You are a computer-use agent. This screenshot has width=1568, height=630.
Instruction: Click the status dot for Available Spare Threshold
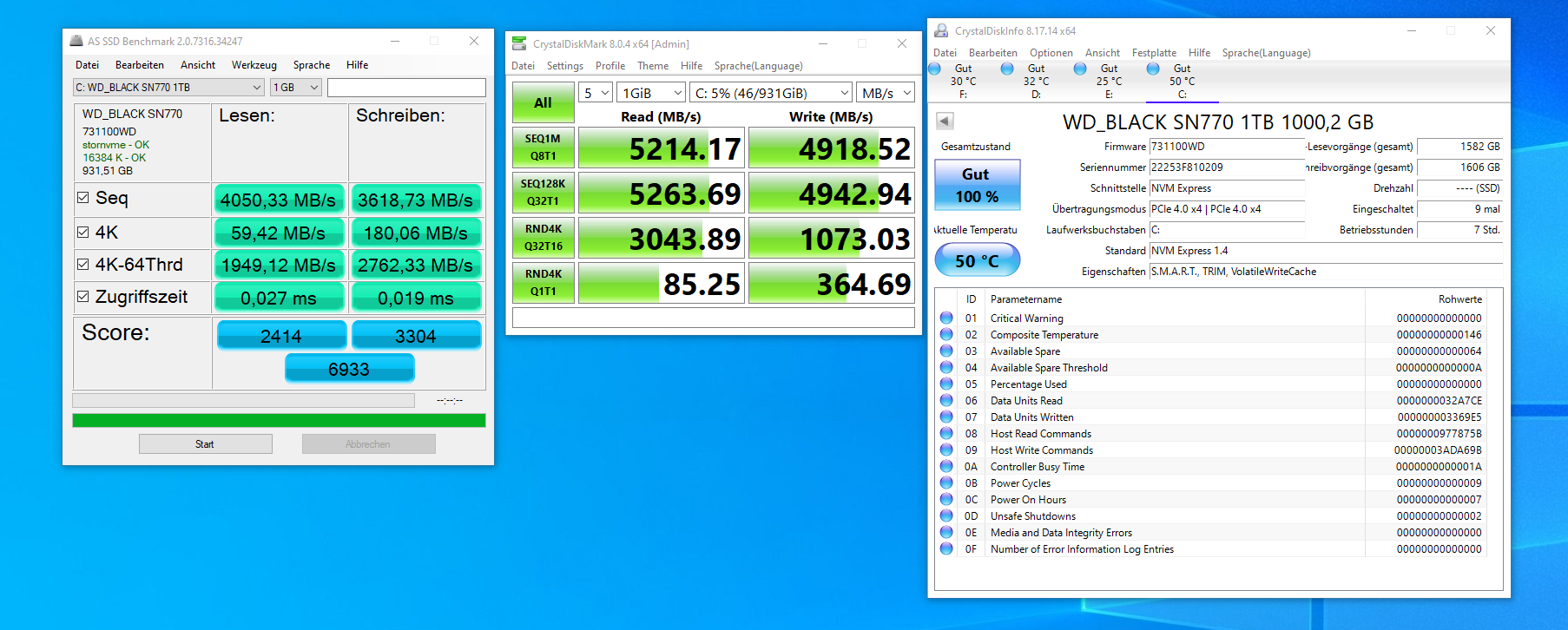click(x=946, y=368)
